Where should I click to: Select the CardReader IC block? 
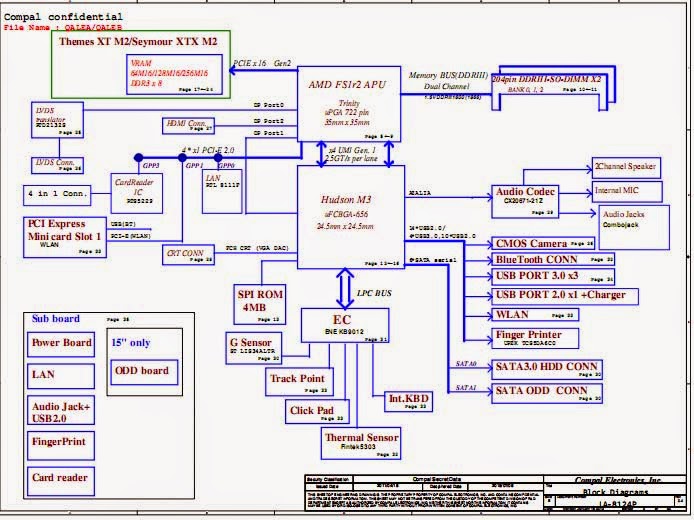click(137, 193)
